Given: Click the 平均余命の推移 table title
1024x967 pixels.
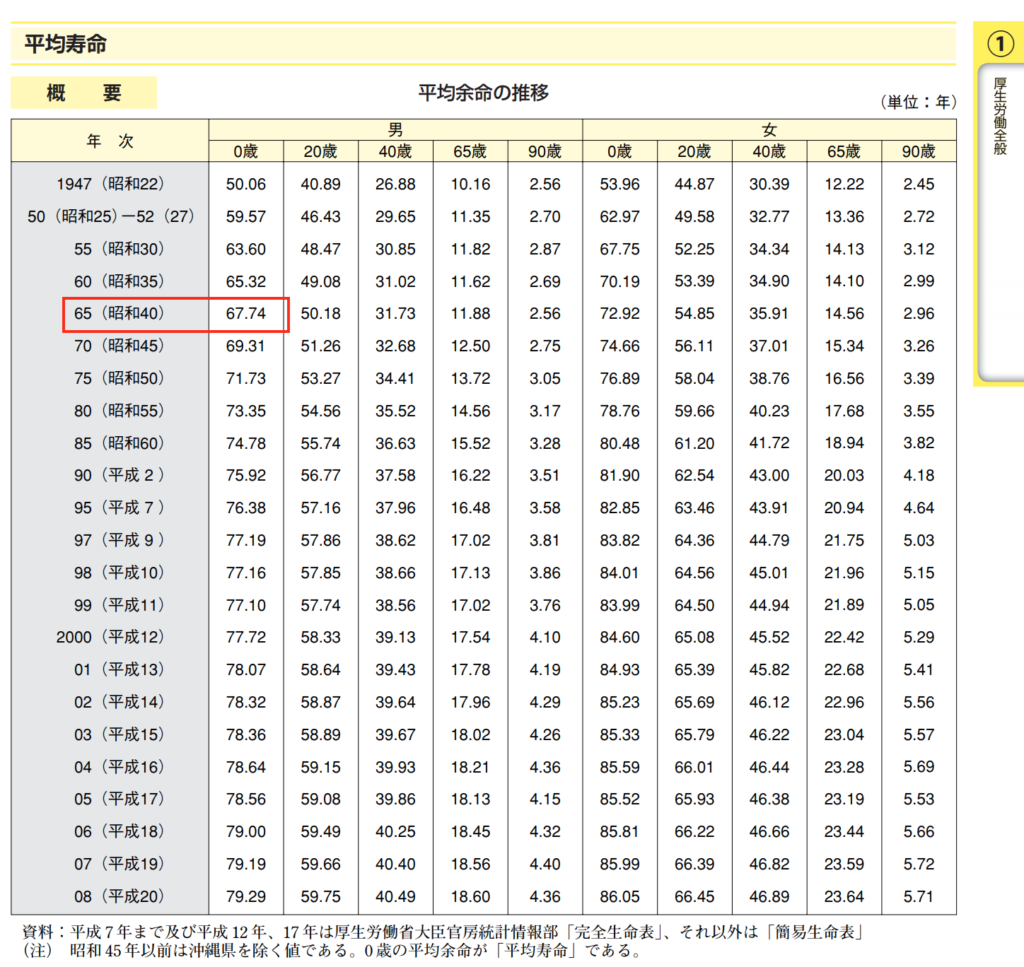Looking at the screenshot, I should click(483, 93).
